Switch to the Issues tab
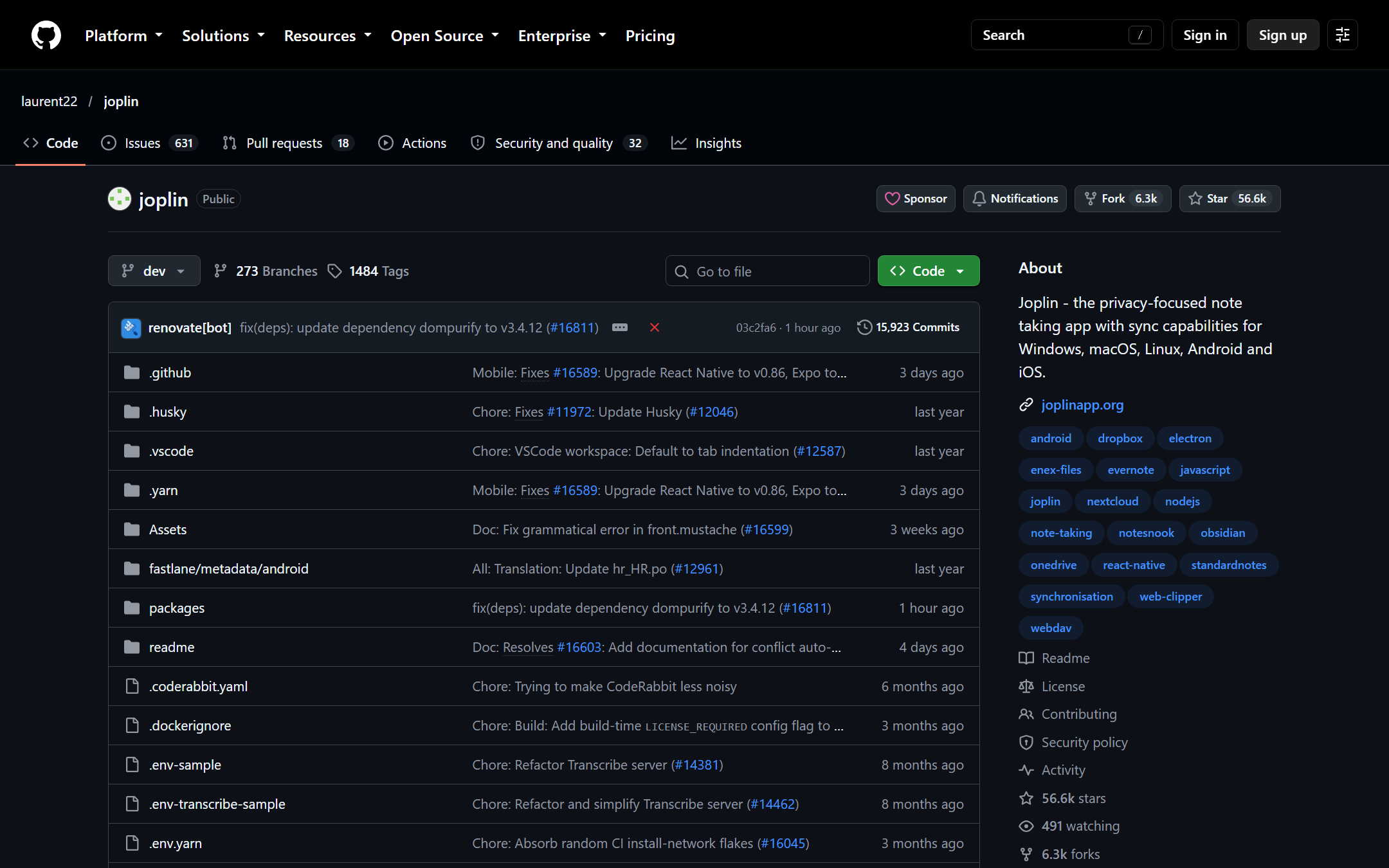Image resolution: width=1389 pixels, height=868 pixels. (149, 143)
